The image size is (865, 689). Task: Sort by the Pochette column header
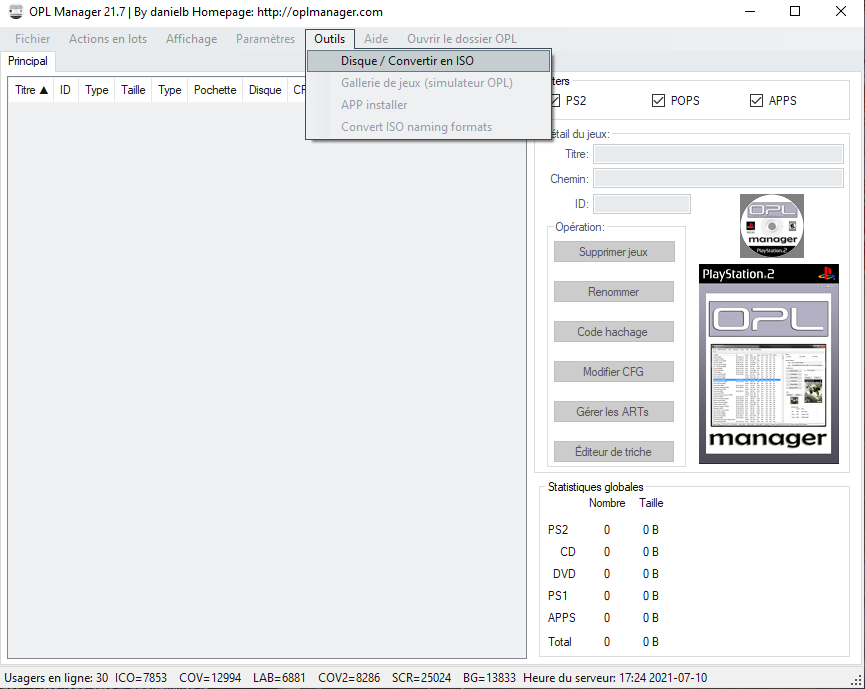[x=215, y=90]
